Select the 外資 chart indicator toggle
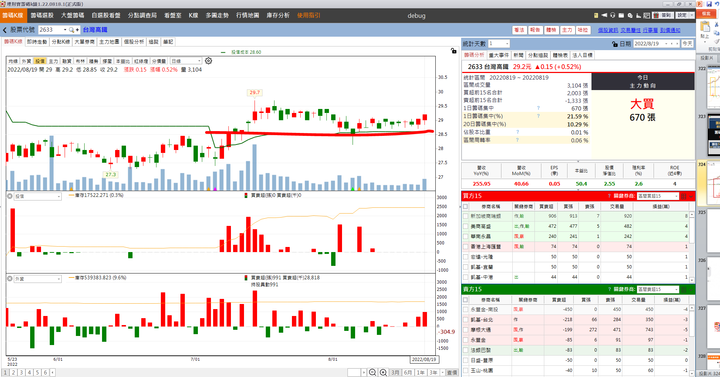The height and width of the screenshot is (377, 720). click(26, 61)
